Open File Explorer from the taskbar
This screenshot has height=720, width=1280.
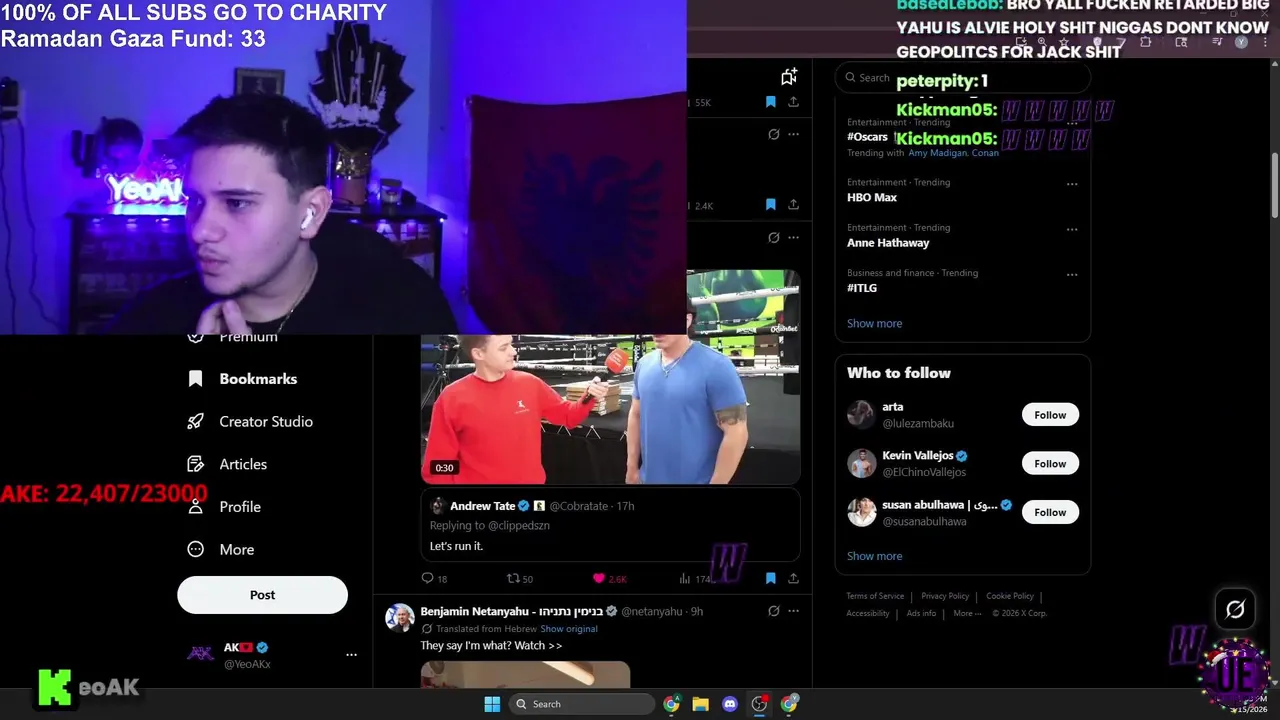700,704
